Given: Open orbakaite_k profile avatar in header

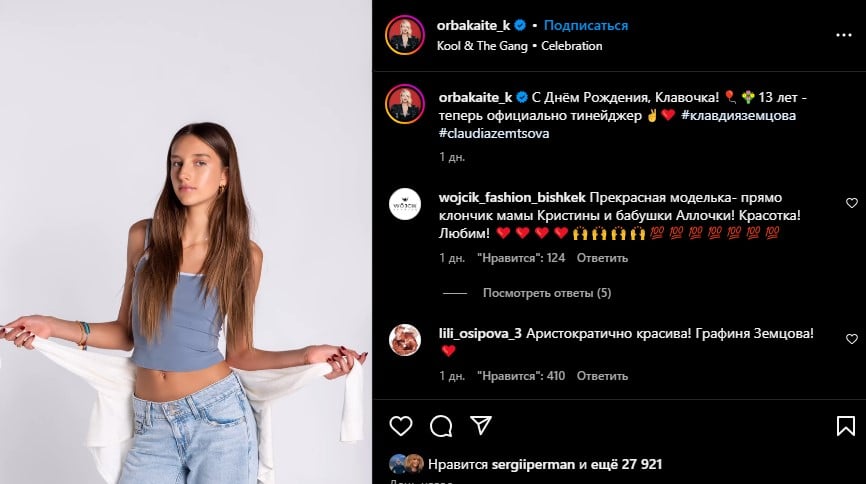Looking at the screenshot, I should 405,35.
